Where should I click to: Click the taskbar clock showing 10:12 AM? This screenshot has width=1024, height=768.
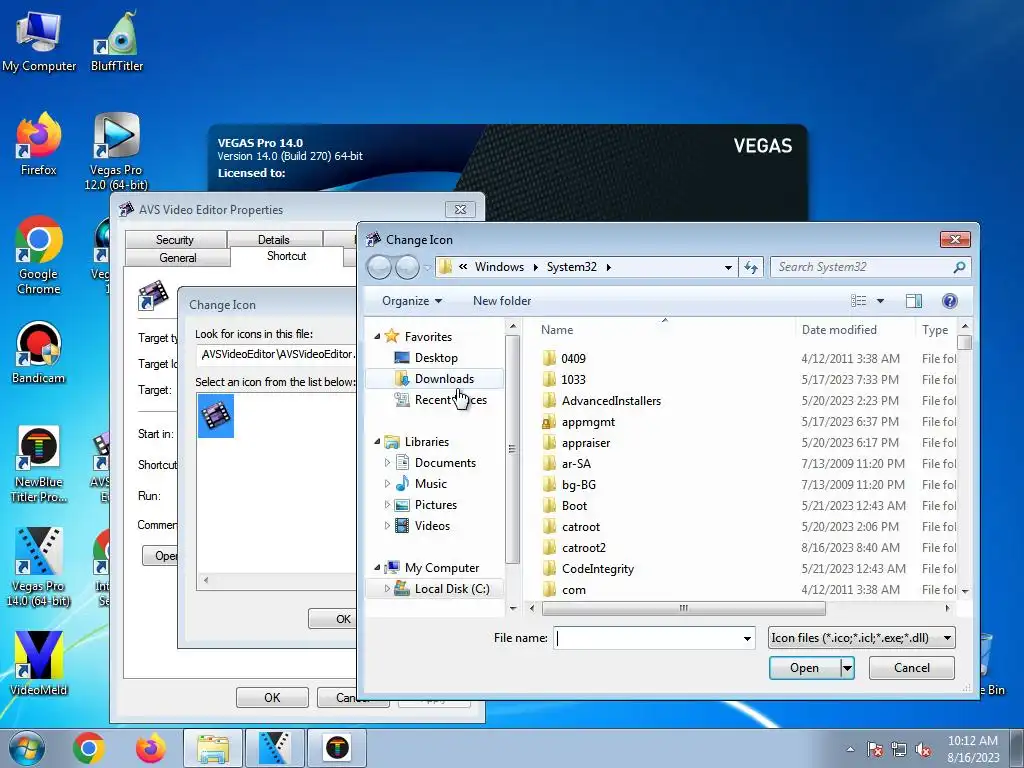click(x=973, y=749)
